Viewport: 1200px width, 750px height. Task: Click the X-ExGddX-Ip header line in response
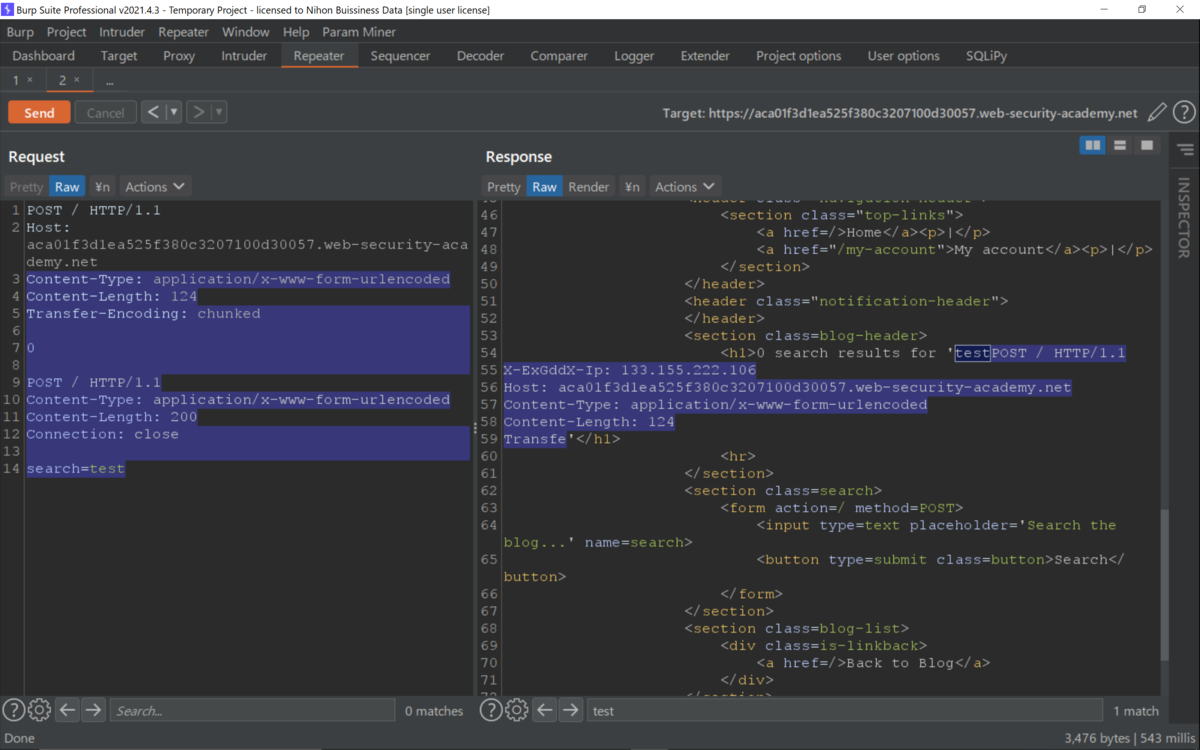(630, 370)
